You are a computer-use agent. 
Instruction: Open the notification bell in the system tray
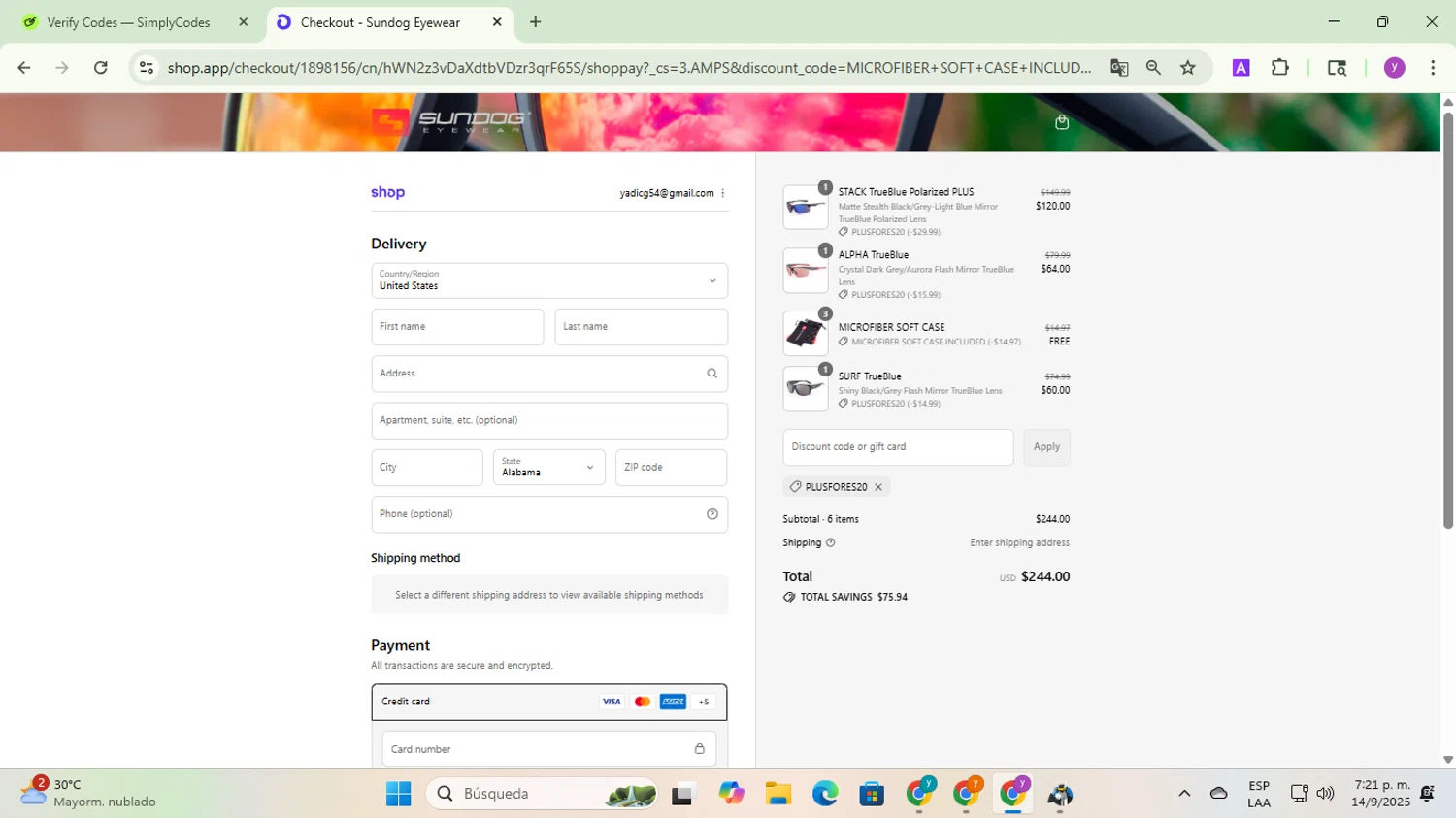pos(1427,794)
